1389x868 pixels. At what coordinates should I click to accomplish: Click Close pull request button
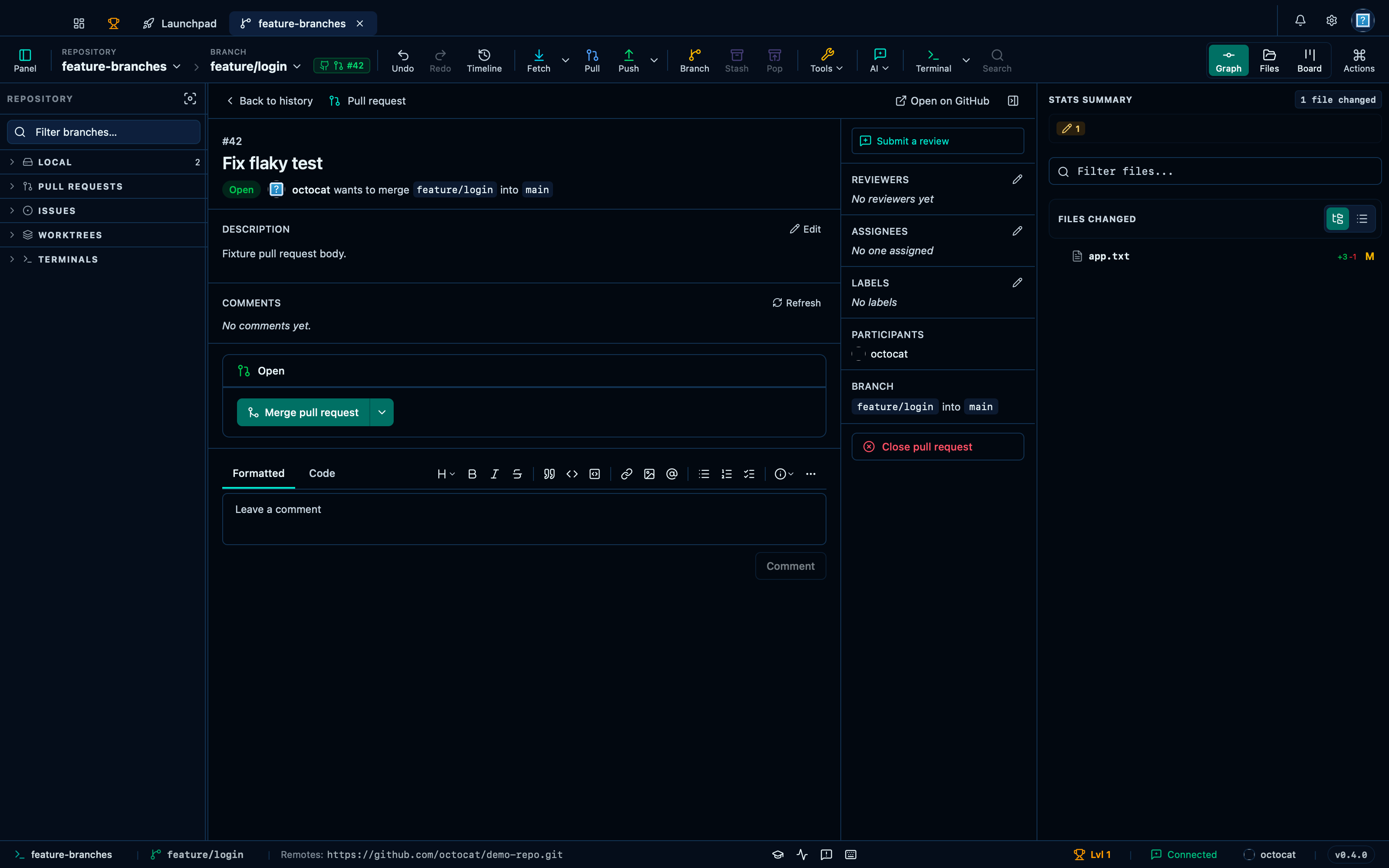(937, 447)
